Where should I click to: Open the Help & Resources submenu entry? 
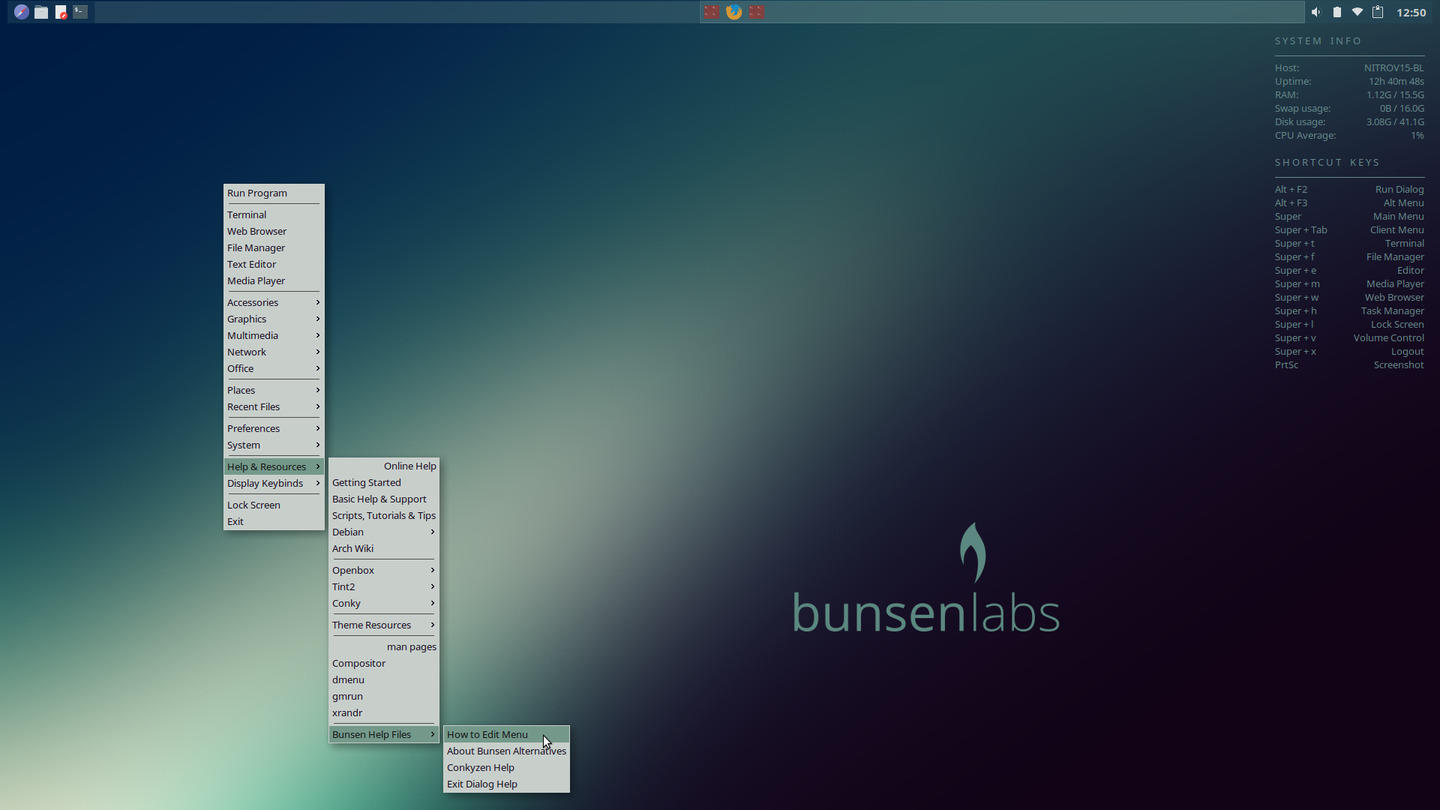[x=274, y=467]
